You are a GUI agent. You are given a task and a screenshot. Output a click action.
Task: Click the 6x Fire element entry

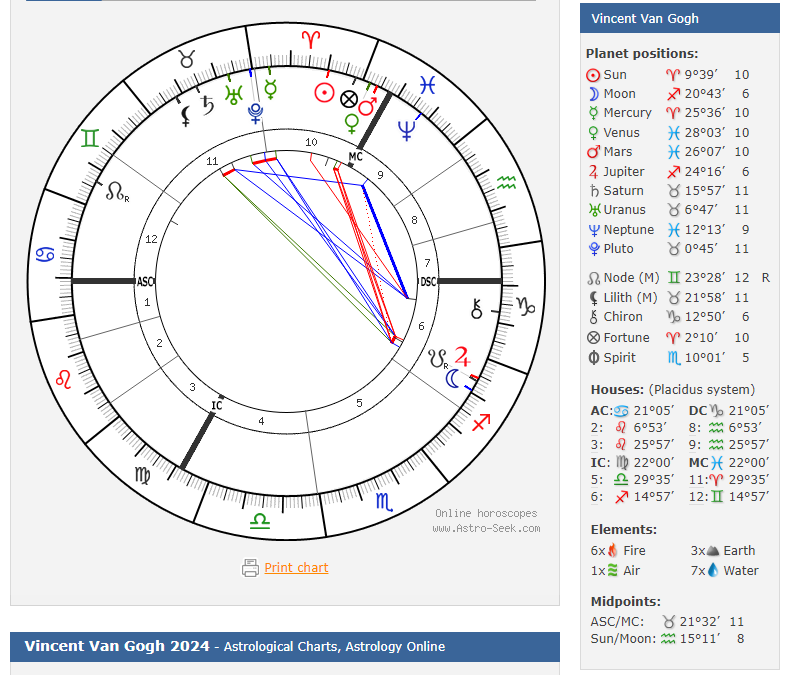coord(618,551)
